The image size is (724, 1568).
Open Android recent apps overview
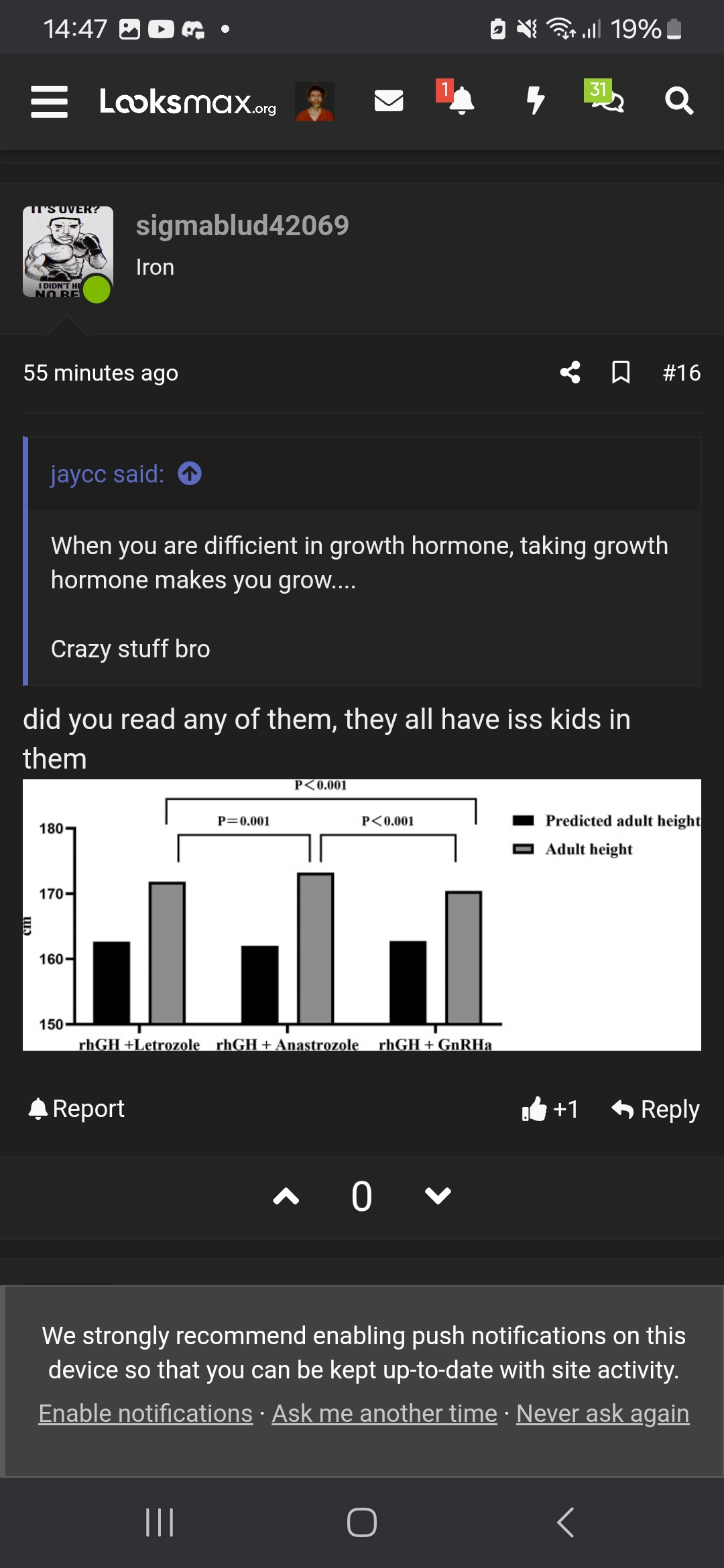[x=159, y=1521]
